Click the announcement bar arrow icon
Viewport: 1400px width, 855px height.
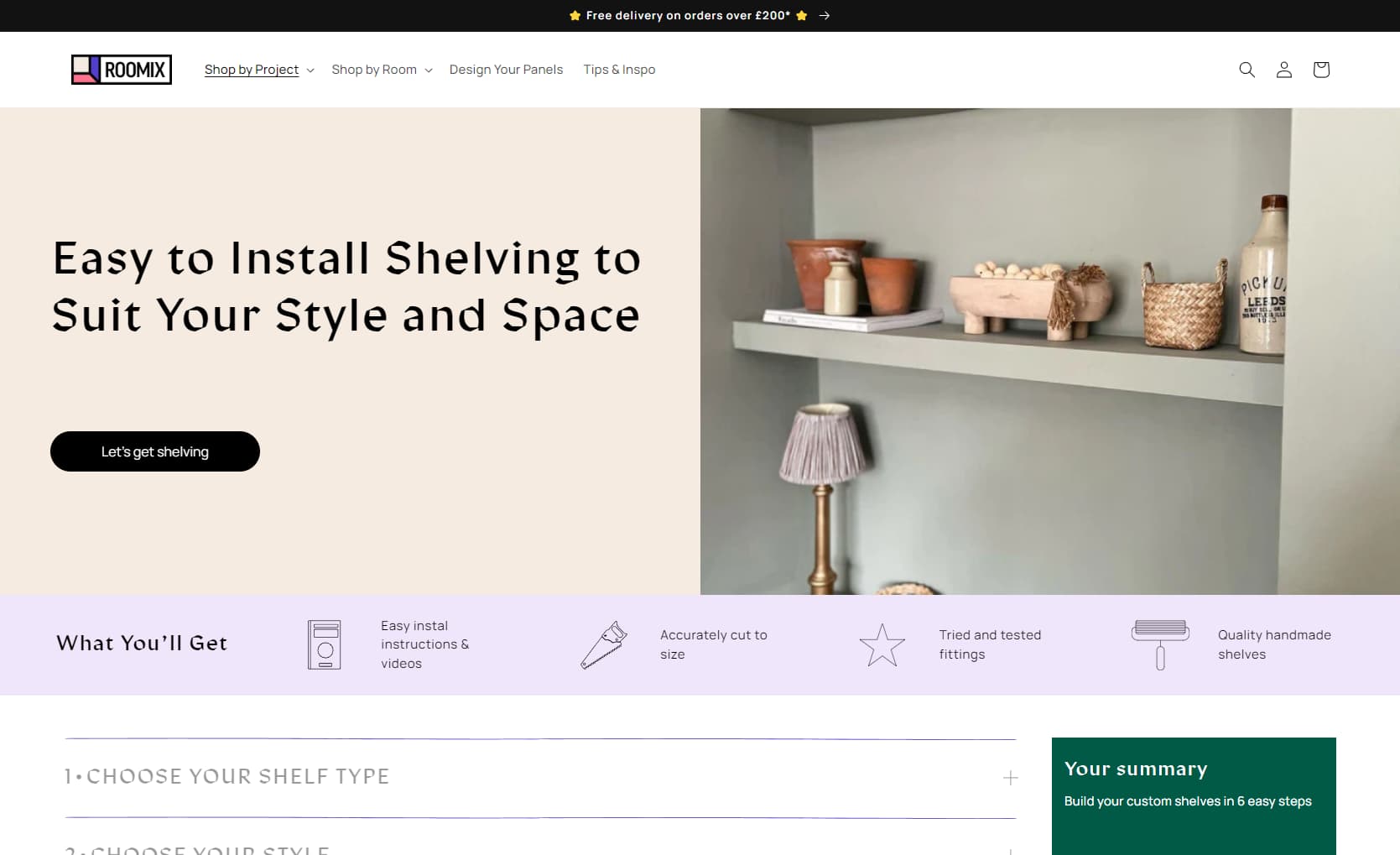(825, 16)
